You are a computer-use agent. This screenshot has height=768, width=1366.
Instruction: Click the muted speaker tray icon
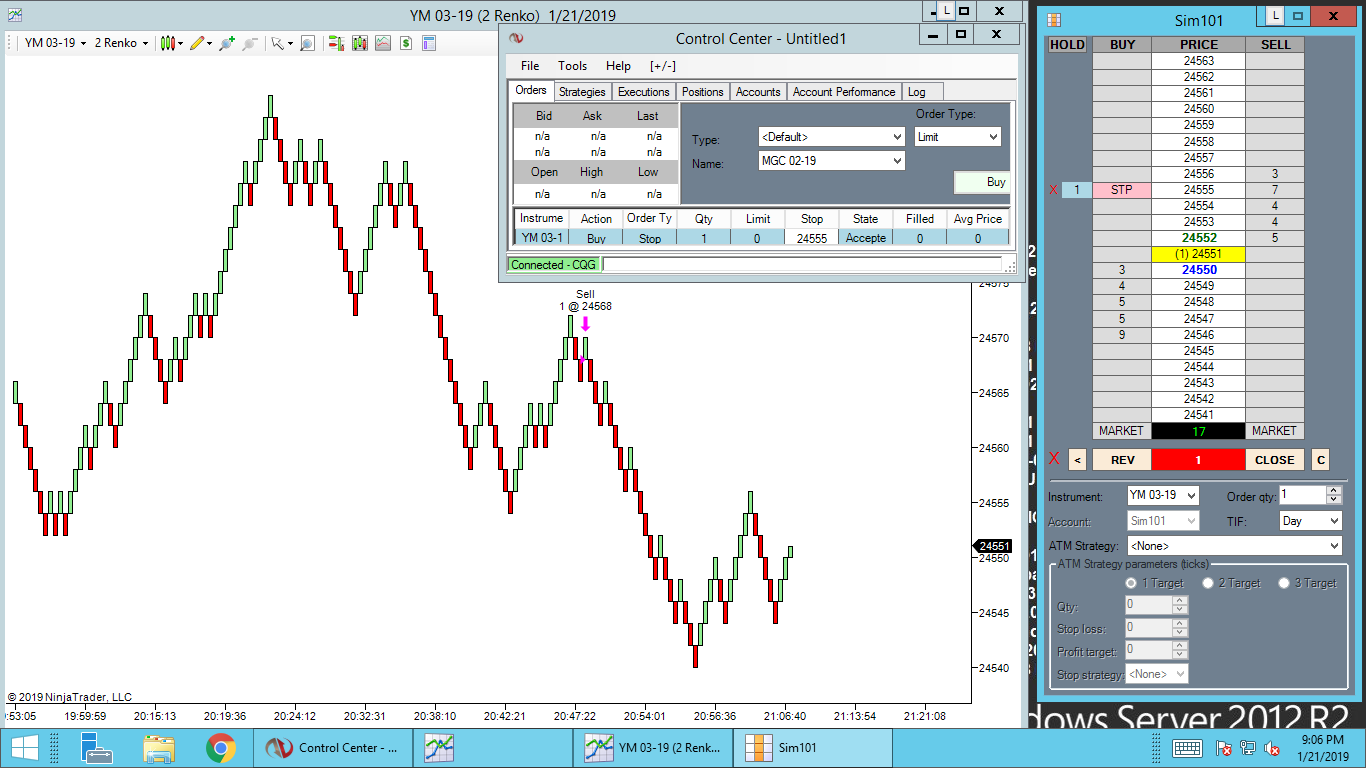pos(1273,748)
